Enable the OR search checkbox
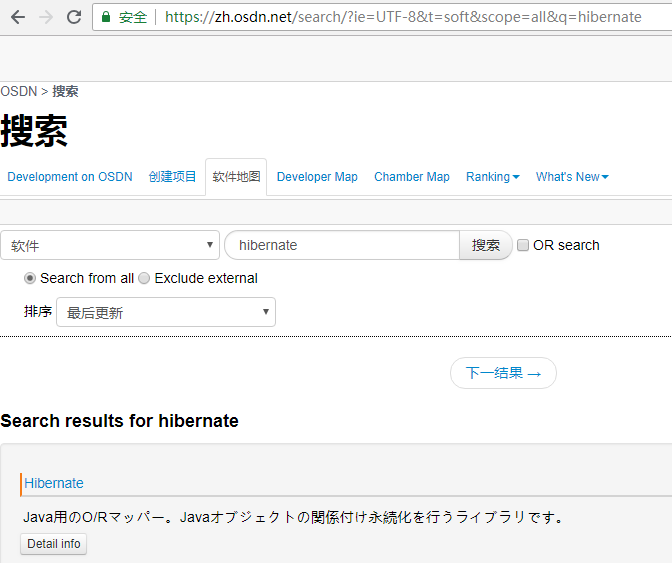 tap(523, 245)
